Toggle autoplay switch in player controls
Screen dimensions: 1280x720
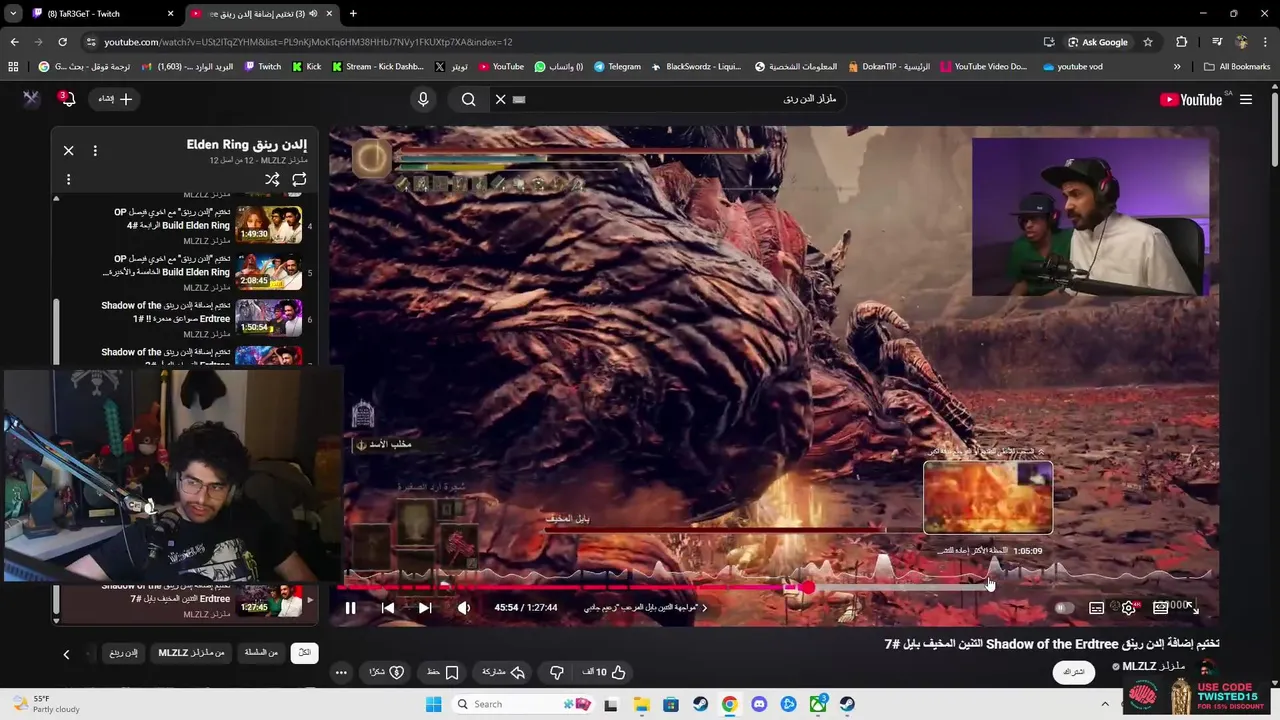(x=1064, y=608)
